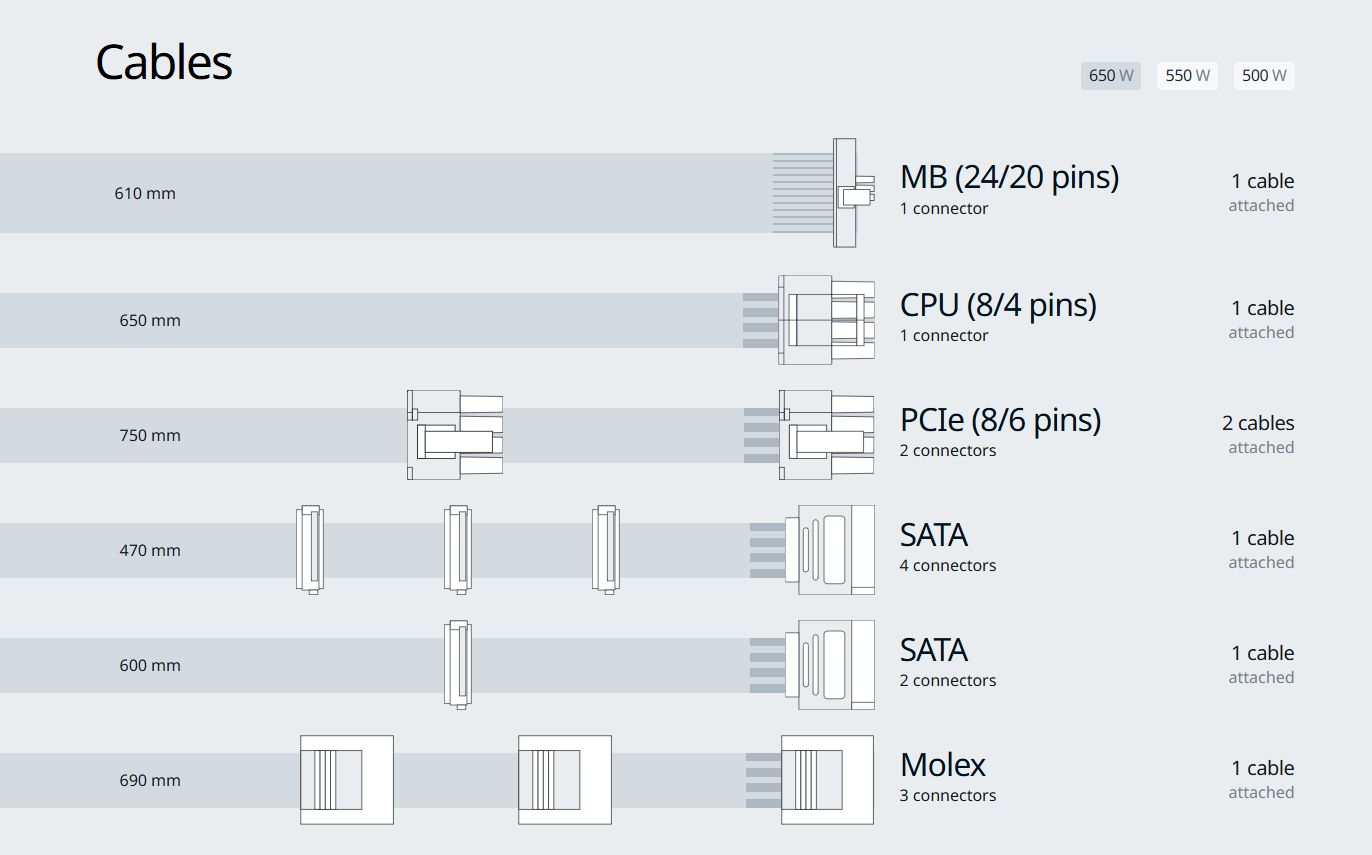Viewport: 1372px width, 855px height.
Task: Select the mid-cable connector on 600 mm SATA cable
Action: (x=458, y=665)
